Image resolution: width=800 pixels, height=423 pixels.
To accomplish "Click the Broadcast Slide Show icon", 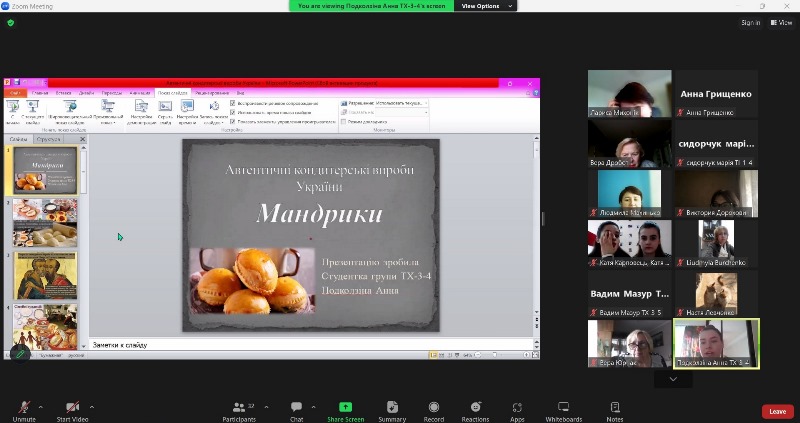I will (70, 106).
